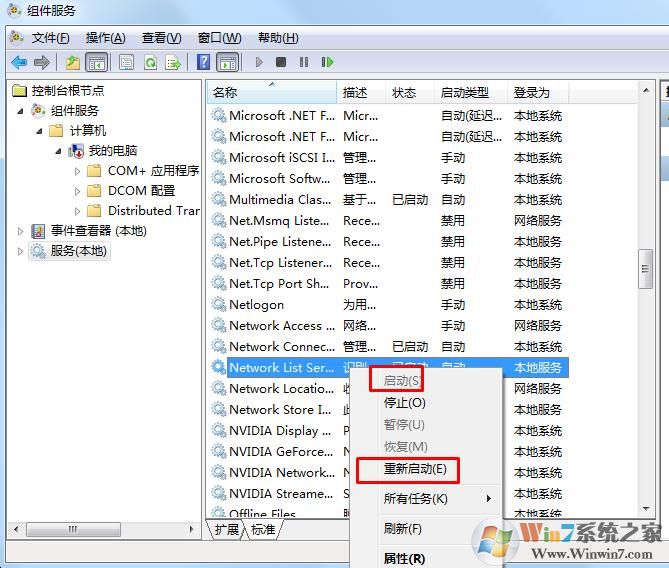Screen dimensions: 669x568
Task: Select the Microsoft iSCSI Initiator row
Action: coord(389,157)
